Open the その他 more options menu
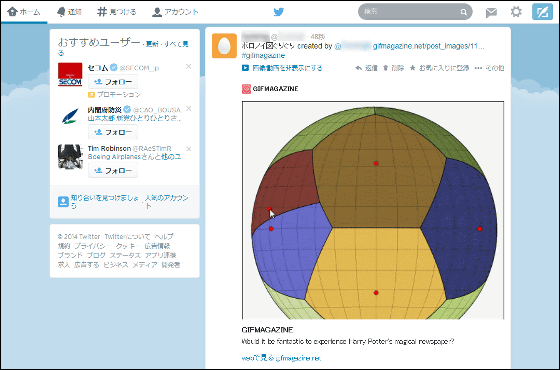 click(x=489, y=68)
